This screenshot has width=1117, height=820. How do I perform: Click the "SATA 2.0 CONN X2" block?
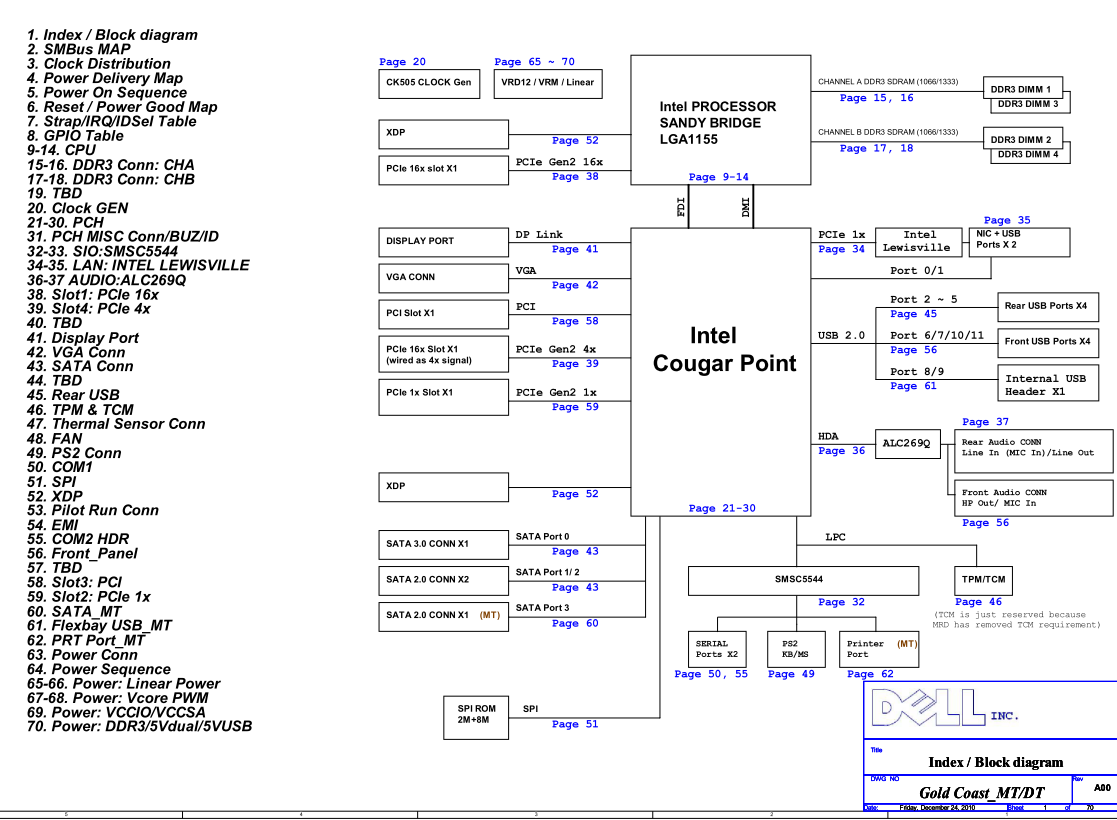443,581
